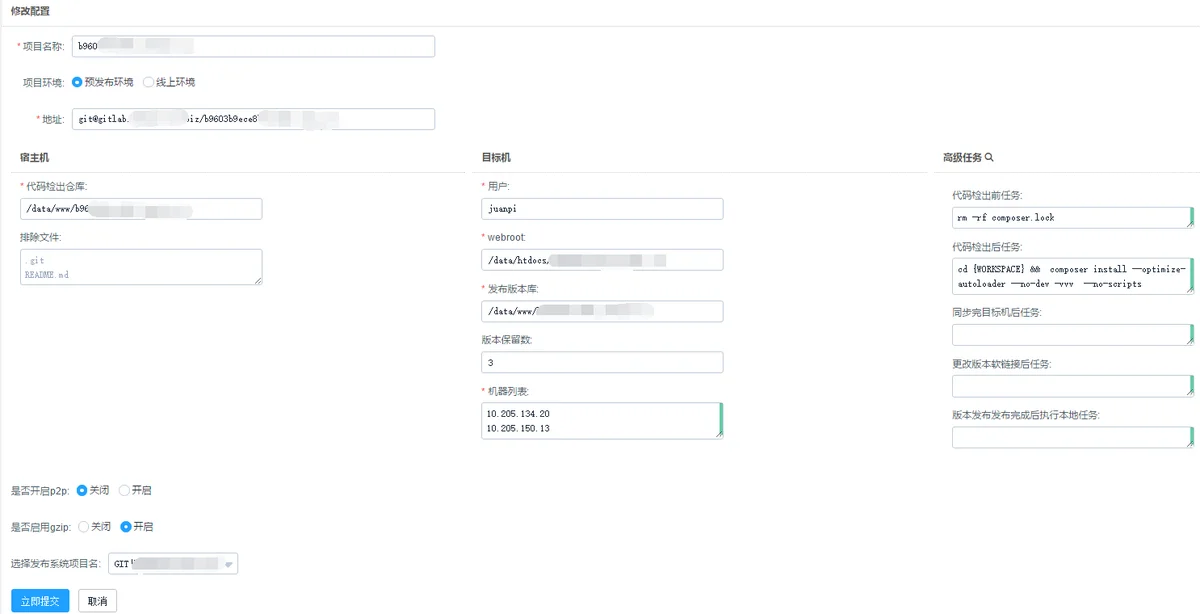
Task: Click into the git 地址 field
Action: (253, 119)
